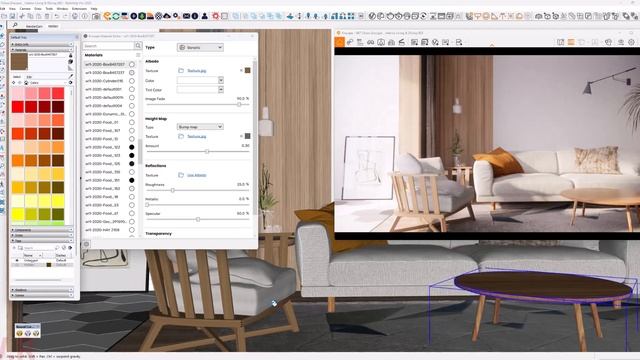Click the magnifier icon beside material search
The height and width of the screenshot is (360, 640).
click(138, 46)
